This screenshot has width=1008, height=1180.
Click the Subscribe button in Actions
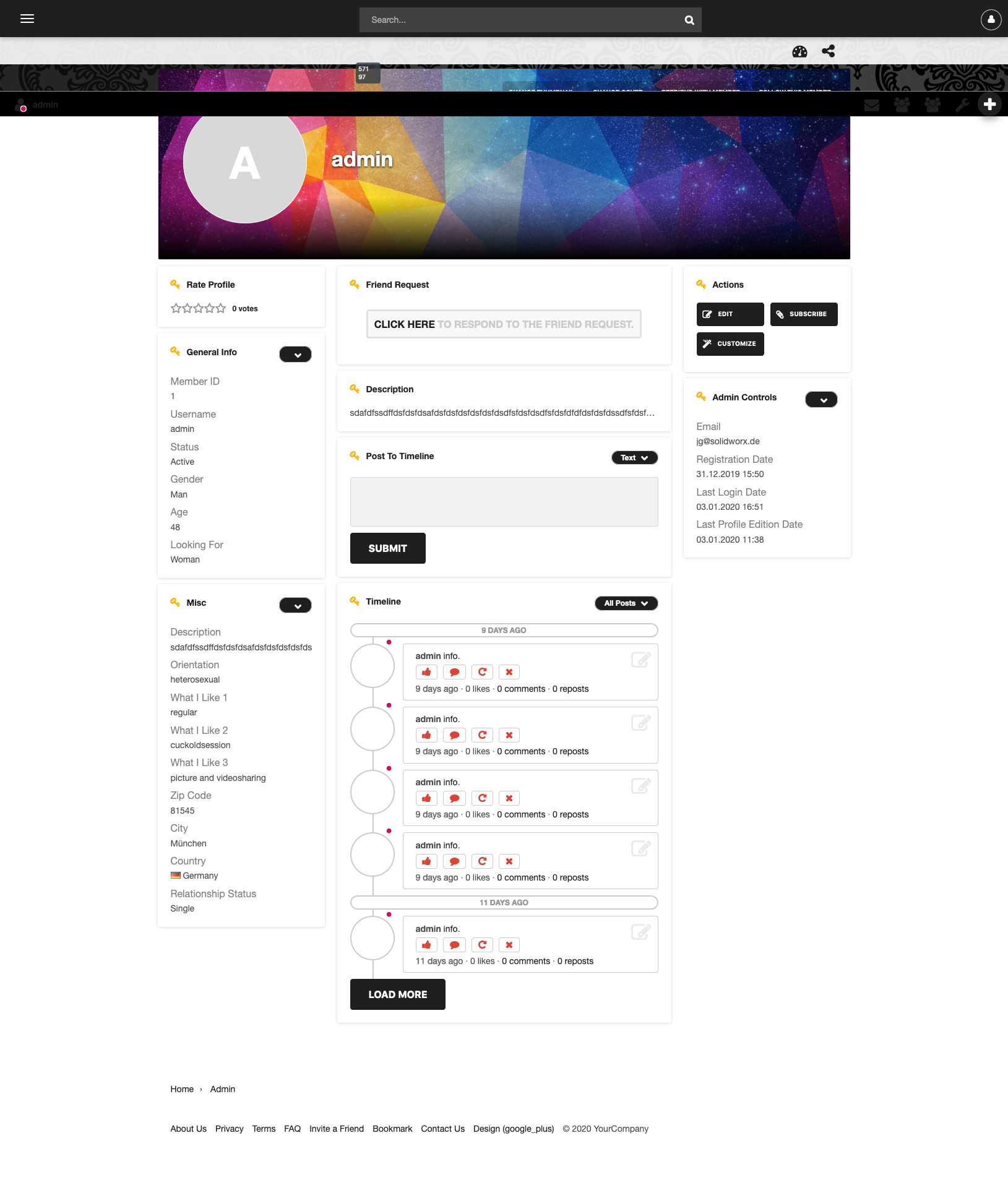point(803,314)
